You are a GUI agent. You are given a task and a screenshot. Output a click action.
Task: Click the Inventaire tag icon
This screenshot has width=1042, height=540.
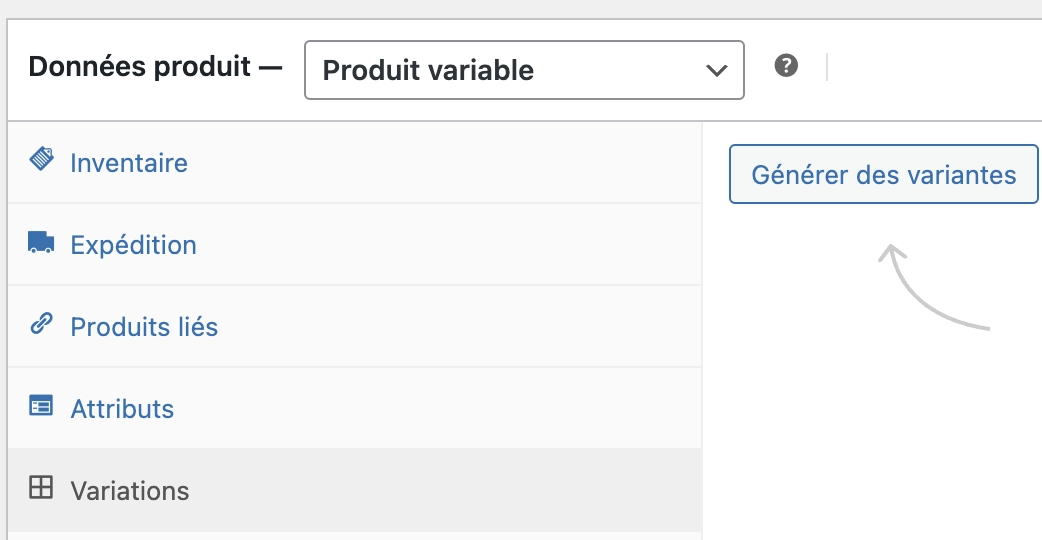[41, 160]
